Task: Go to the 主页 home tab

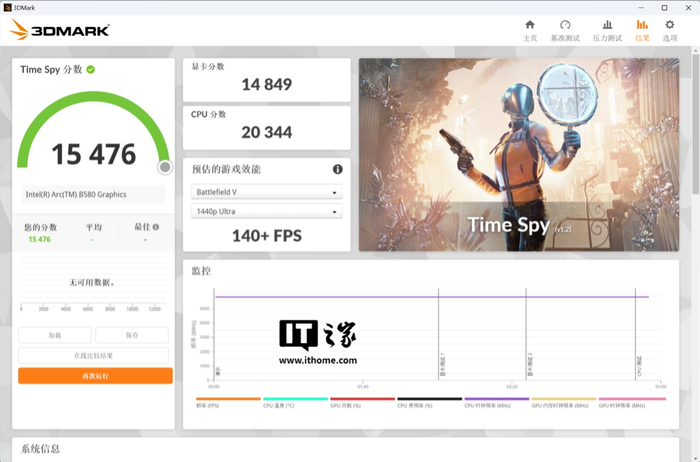Action: [530, 31]
